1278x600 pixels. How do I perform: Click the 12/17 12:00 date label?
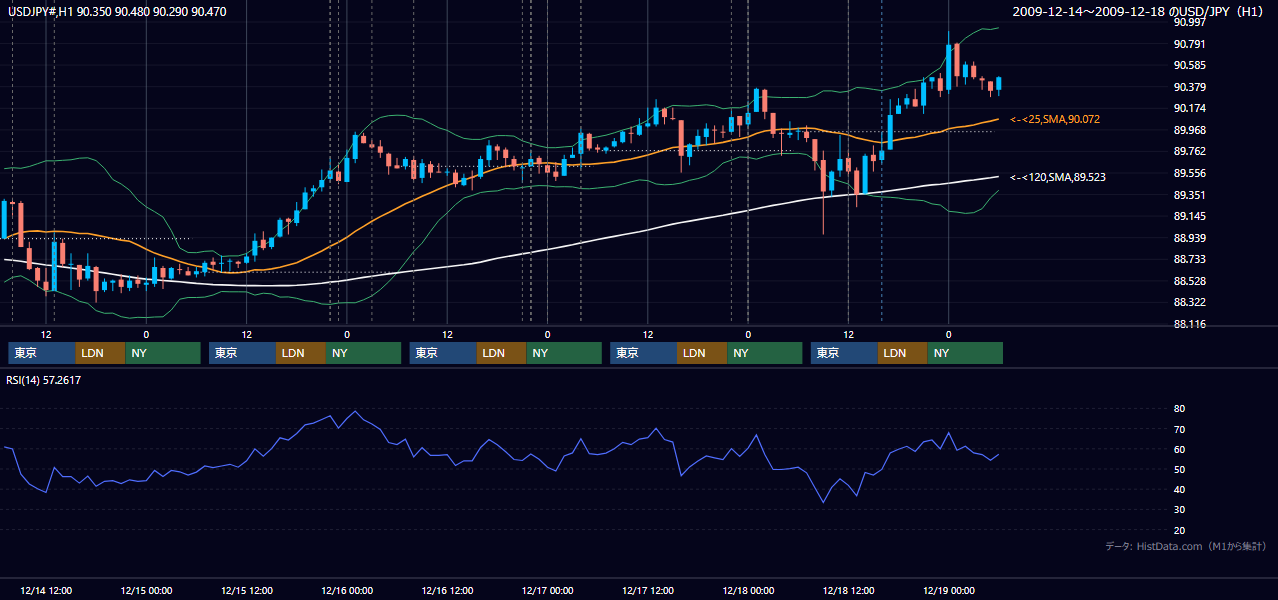(648, 591)
